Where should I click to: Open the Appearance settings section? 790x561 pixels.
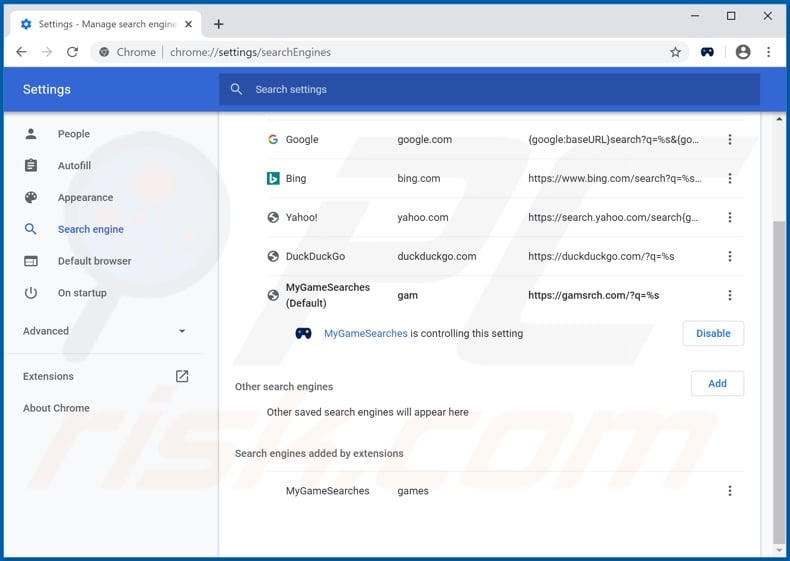(x=85, y=198)
